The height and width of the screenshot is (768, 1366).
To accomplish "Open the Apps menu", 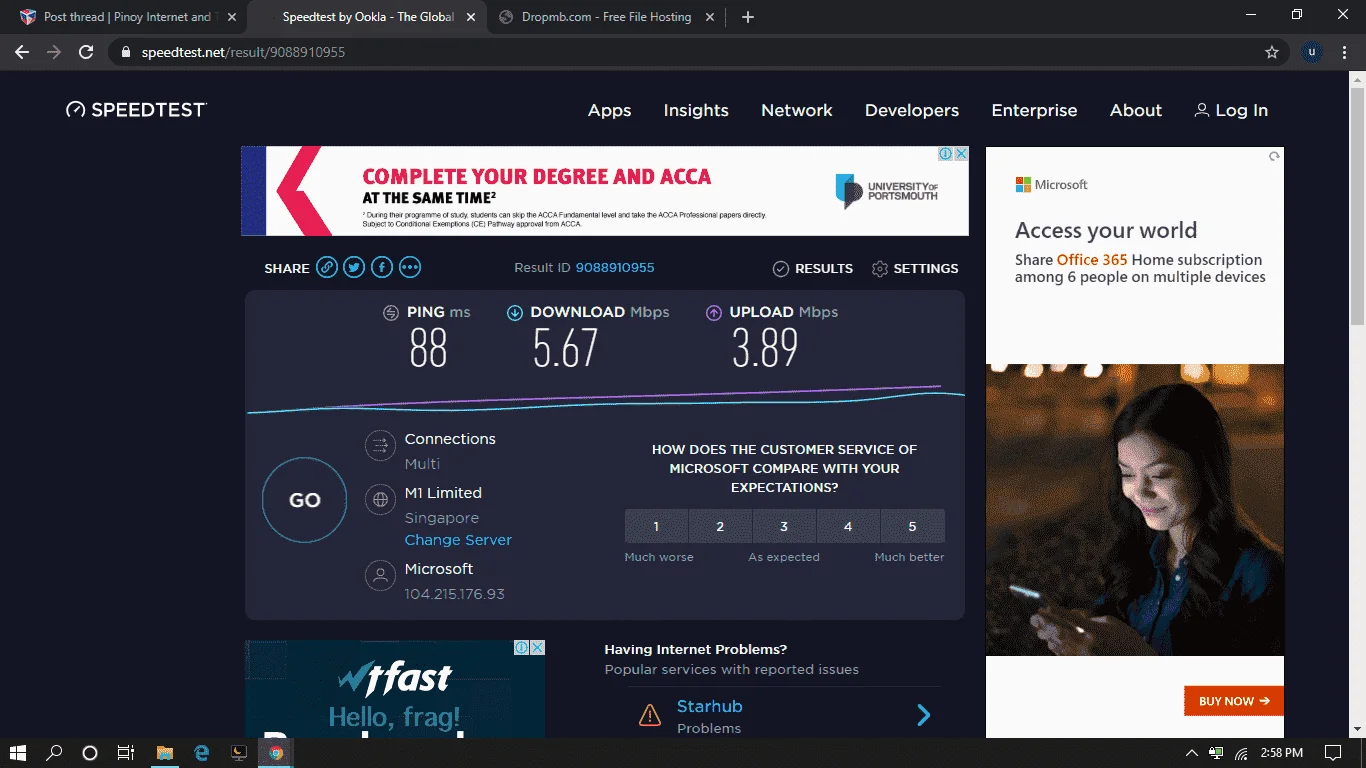I will (609, 110).
